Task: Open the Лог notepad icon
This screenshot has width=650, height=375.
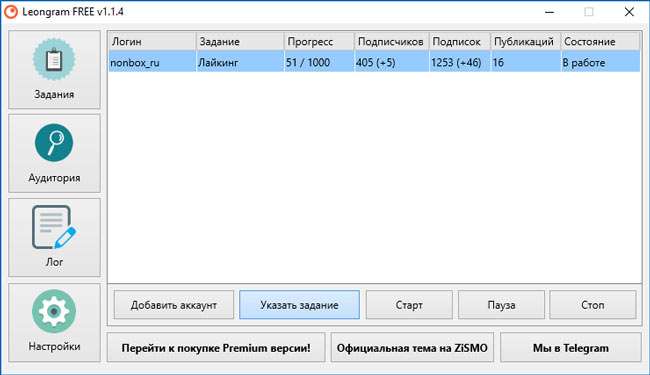Action: (54, 227)
